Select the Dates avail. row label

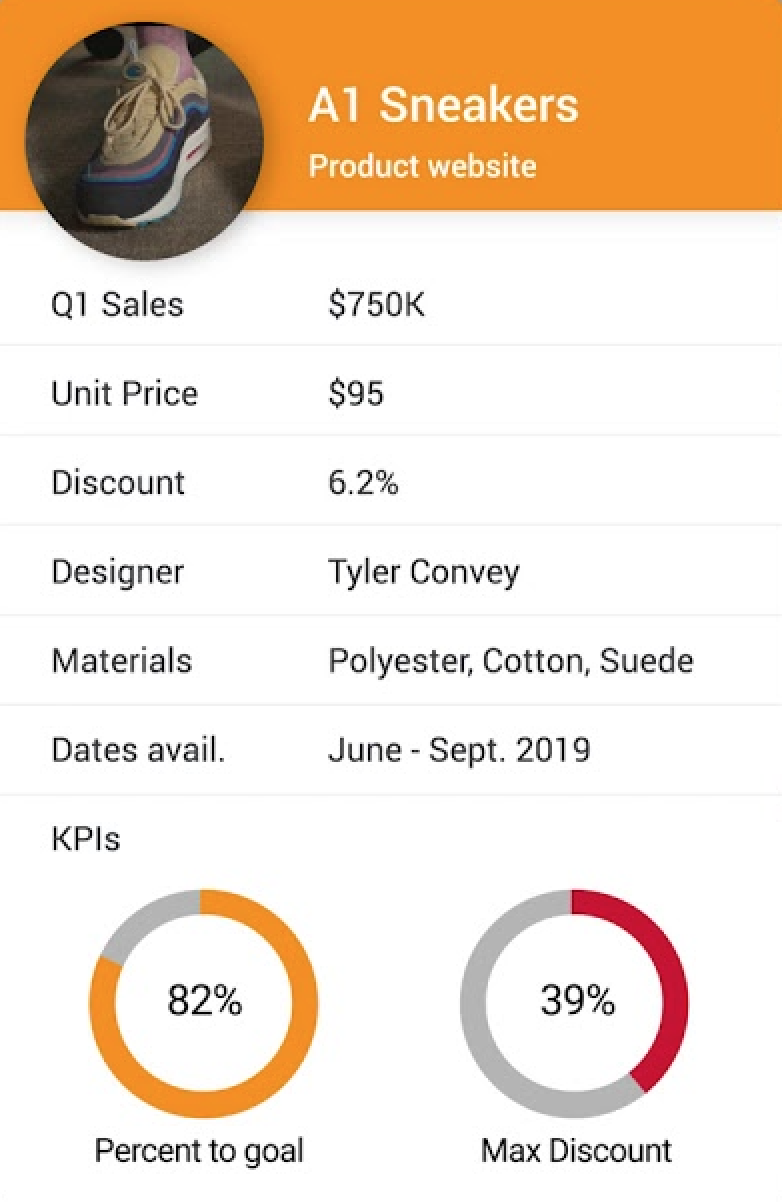[138, 750]
